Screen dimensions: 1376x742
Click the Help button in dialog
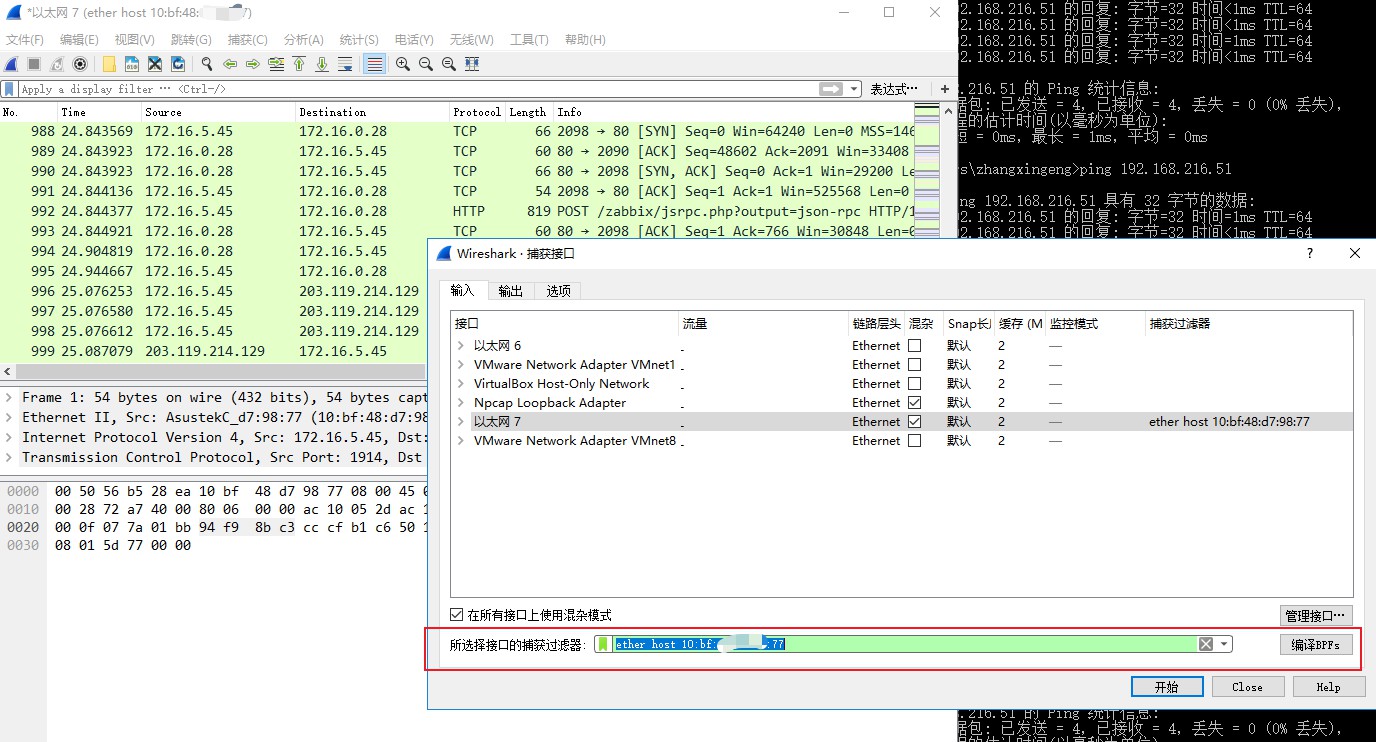point(1329,687)
